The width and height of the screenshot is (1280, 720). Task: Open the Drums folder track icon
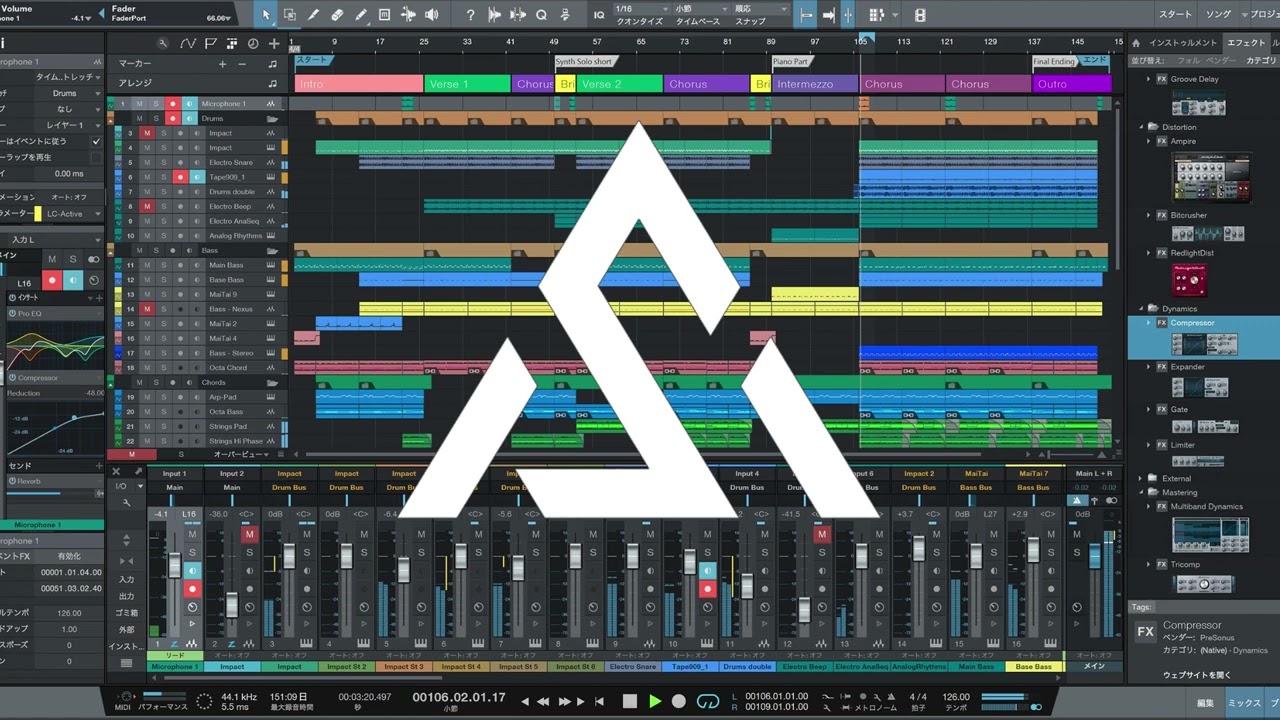pyautogui.click(x=272, y=118)
